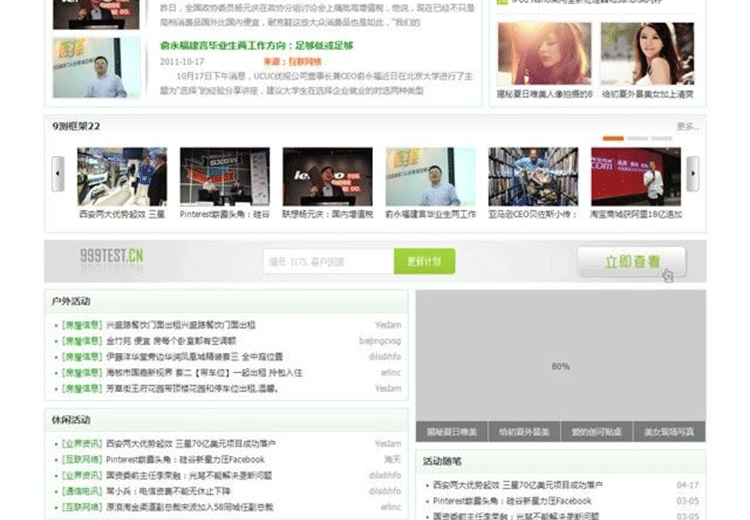Screen dimensions: 750x520
Task: Open the 亚马逊CEO贝佐斯 bookshelf thumbnail
Action: coord(533,177)
